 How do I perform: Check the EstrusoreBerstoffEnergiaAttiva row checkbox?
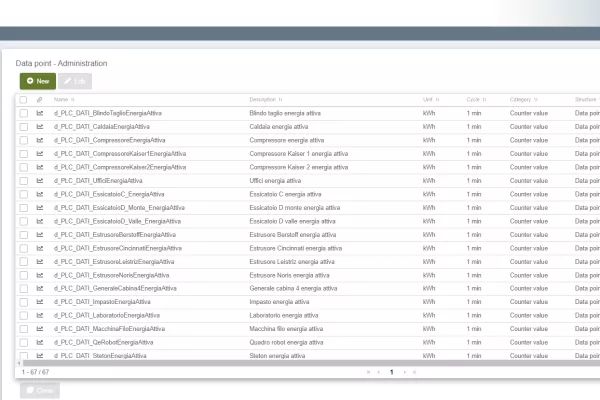[x=24, y=235]
